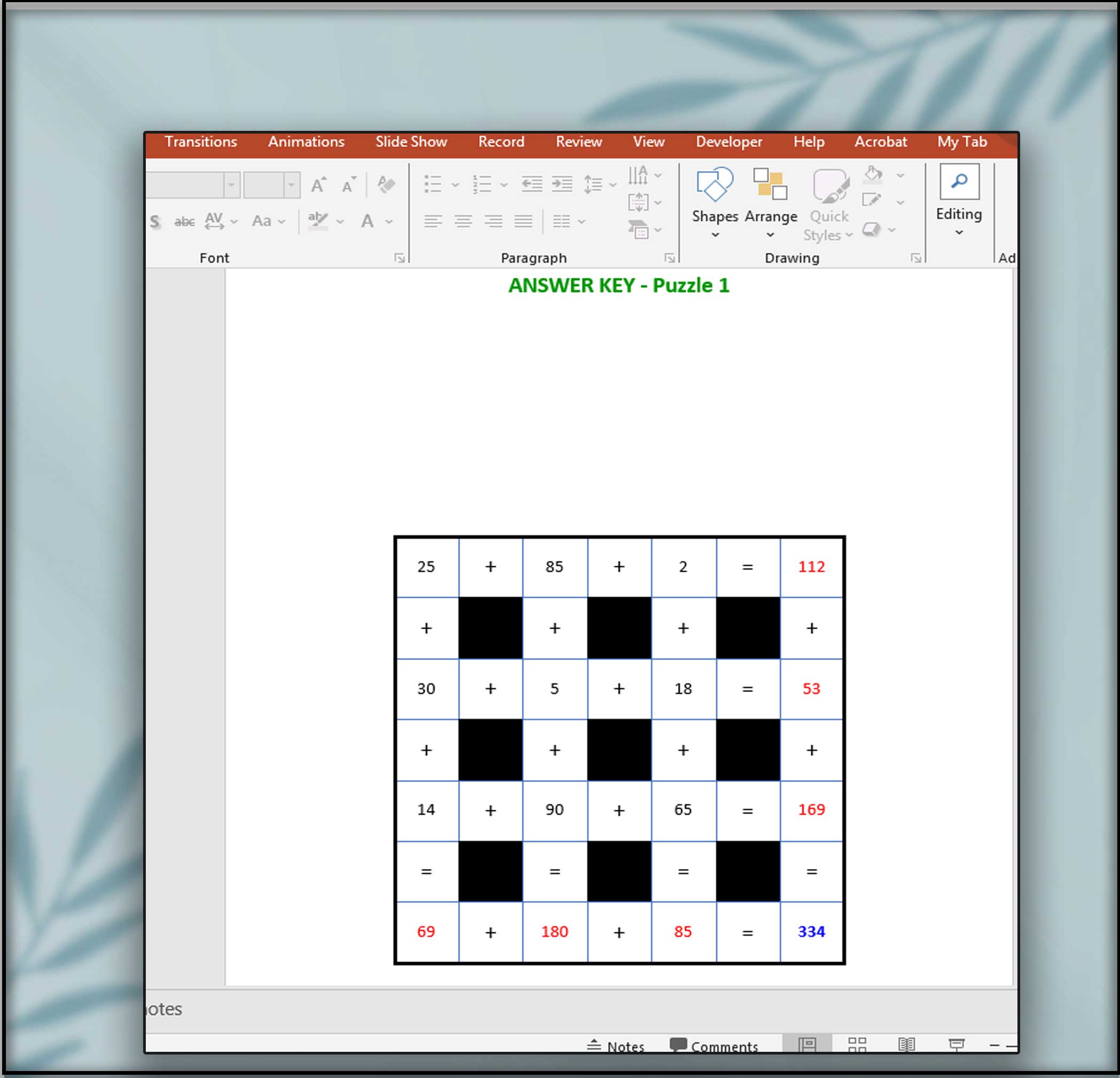1120x1078 pixels.
Task: Click the Decrease Indent icon
Action: pyautogui.click(x=531, y=184)
